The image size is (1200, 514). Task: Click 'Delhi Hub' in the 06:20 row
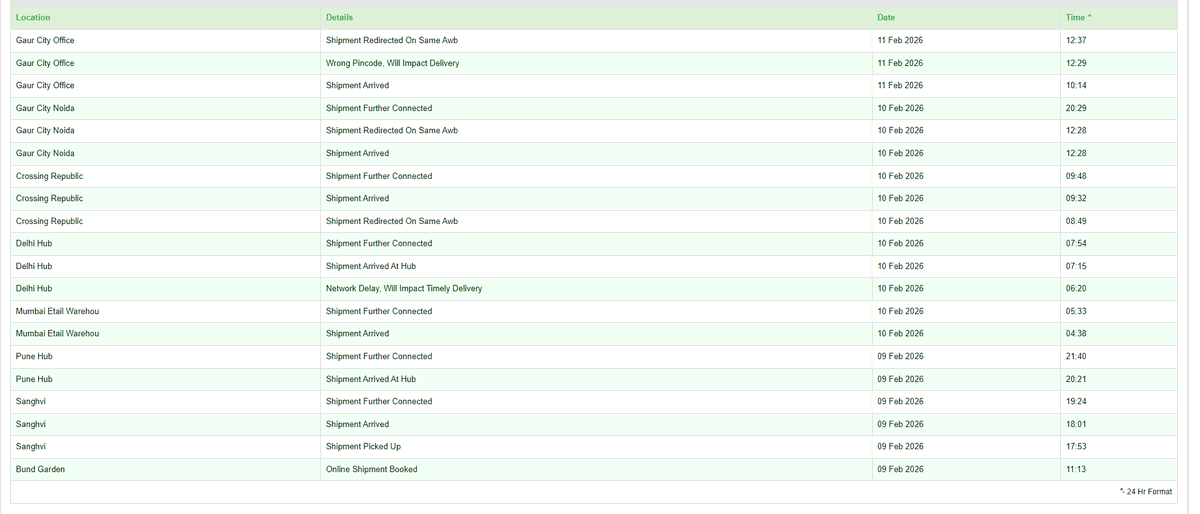(34, 289)
